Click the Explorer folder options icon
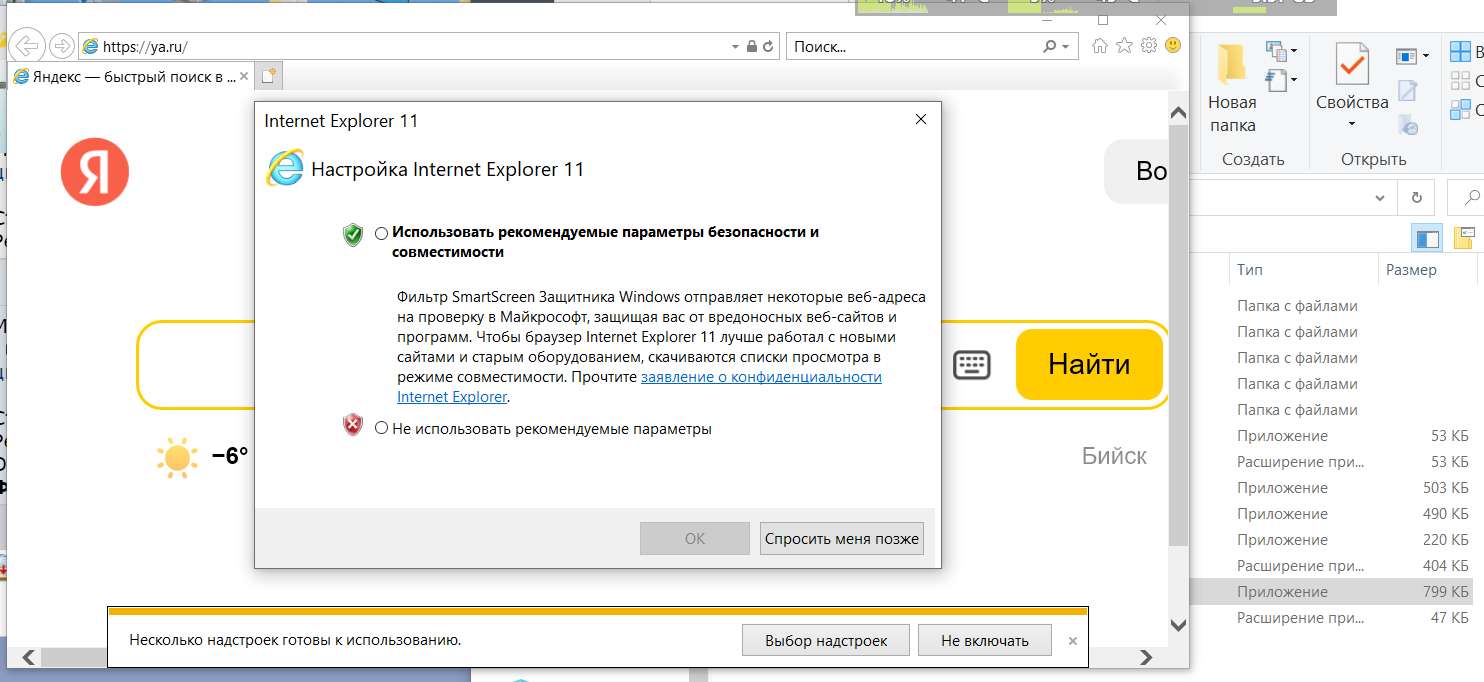This screenshot has height=682, width=1484. pos(1463,239)
